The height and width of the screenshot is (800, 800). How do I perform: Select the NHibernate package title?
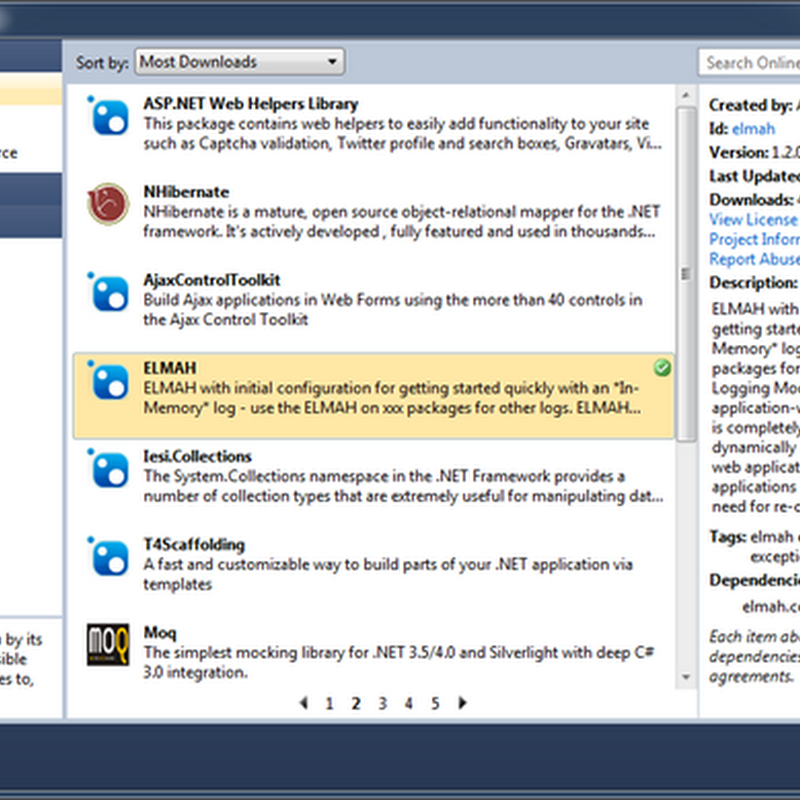(x=186, y=192)
